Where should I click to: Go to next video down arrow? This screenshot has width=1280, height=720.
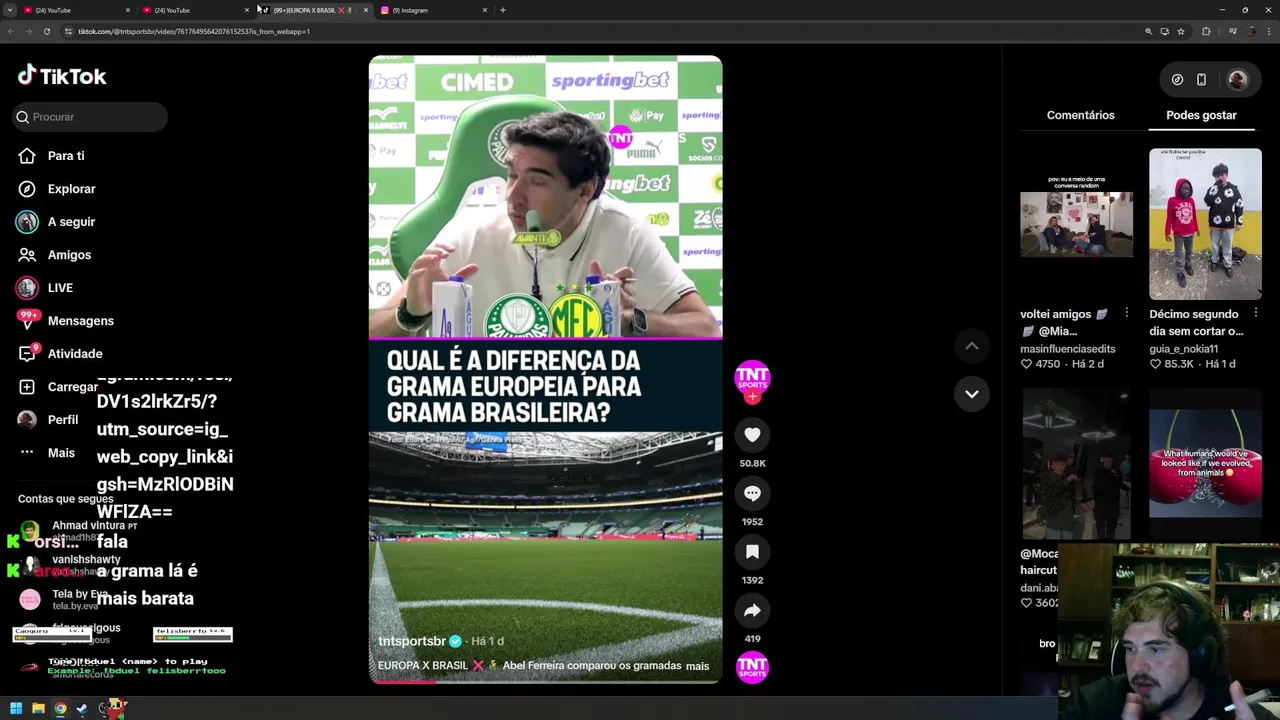pyautogui.click(x=971, y=394)
